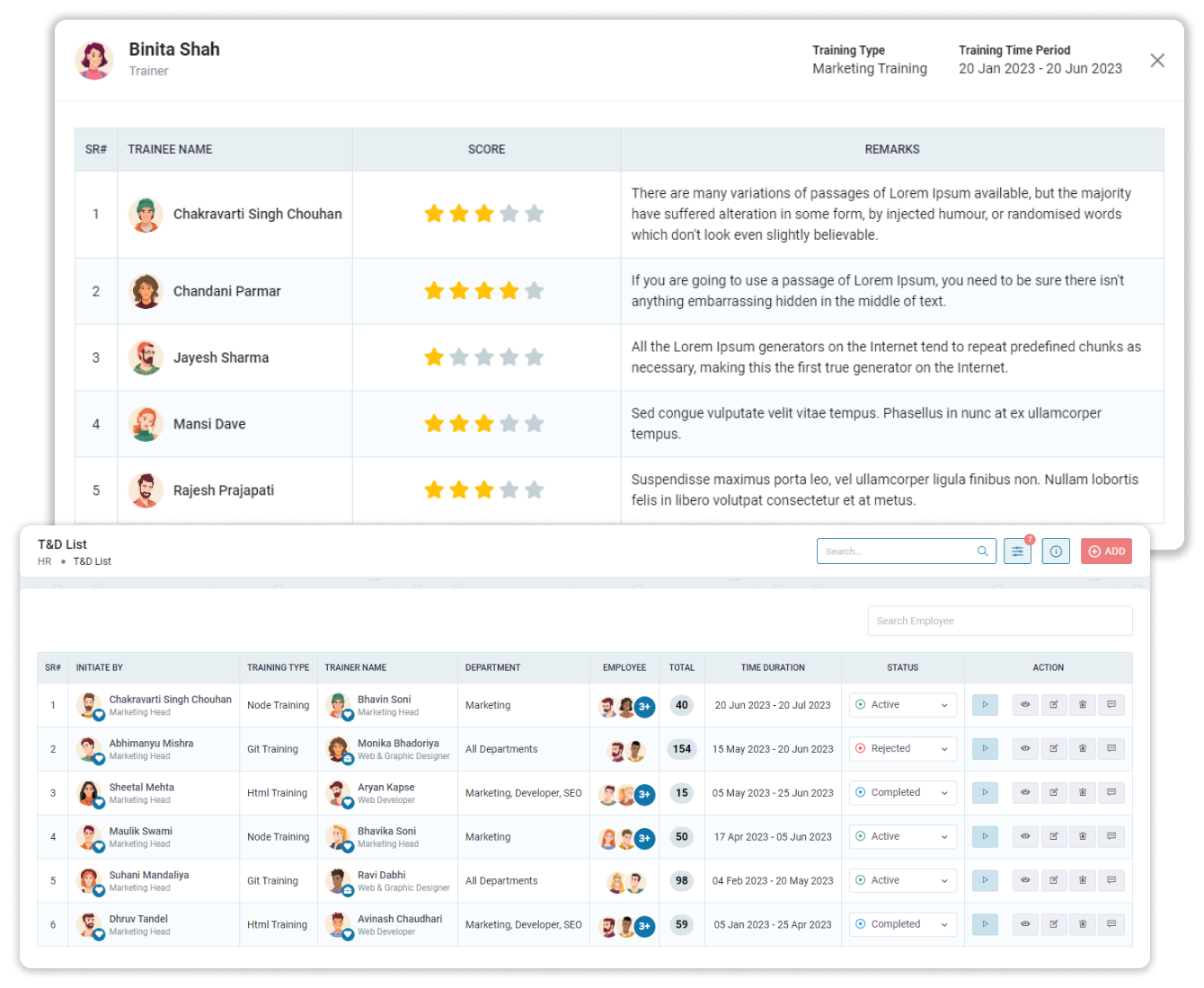Set Jayesh Sharma's score to five stars

pos(535,357)
